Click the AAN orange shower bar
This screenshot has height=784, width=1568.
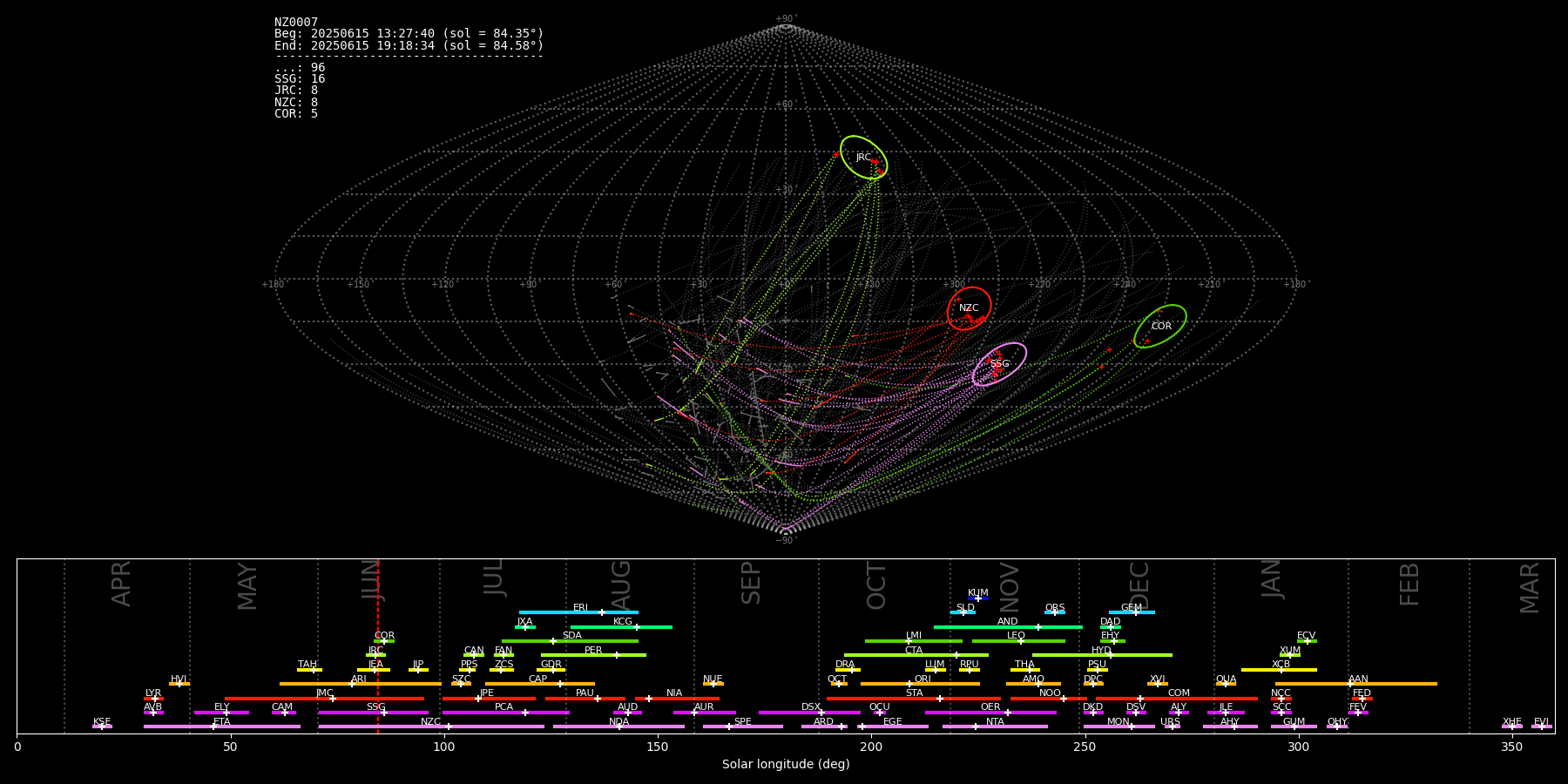(1356, 684)
